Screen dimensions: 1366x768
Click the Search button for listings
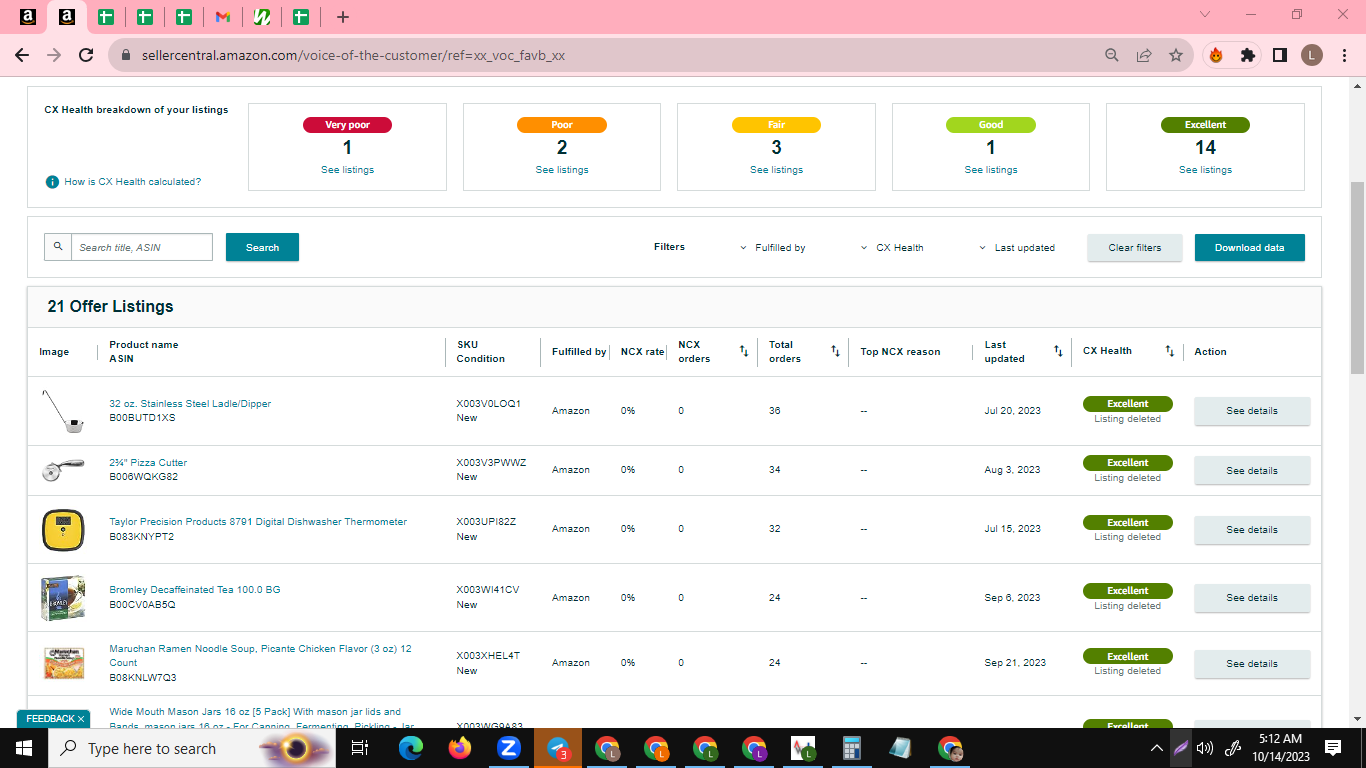pos(262,247)
